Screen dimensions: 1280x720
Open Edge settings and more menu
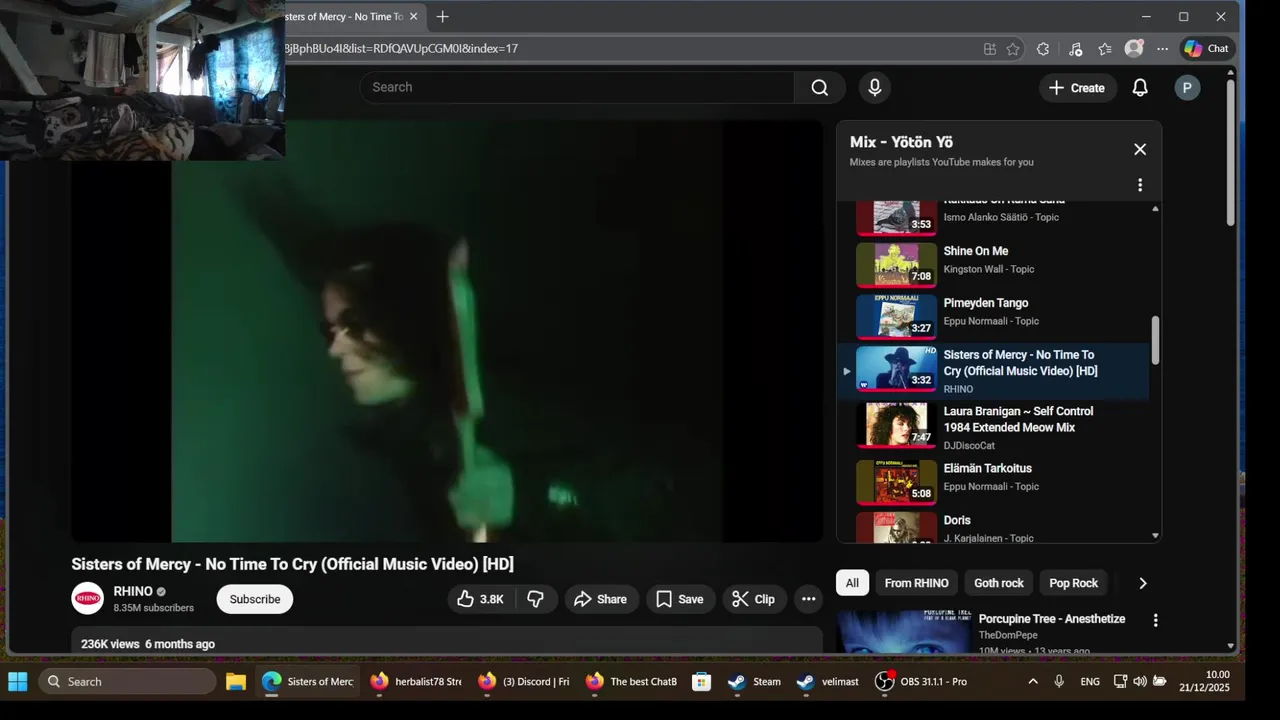coord(1162,49)
